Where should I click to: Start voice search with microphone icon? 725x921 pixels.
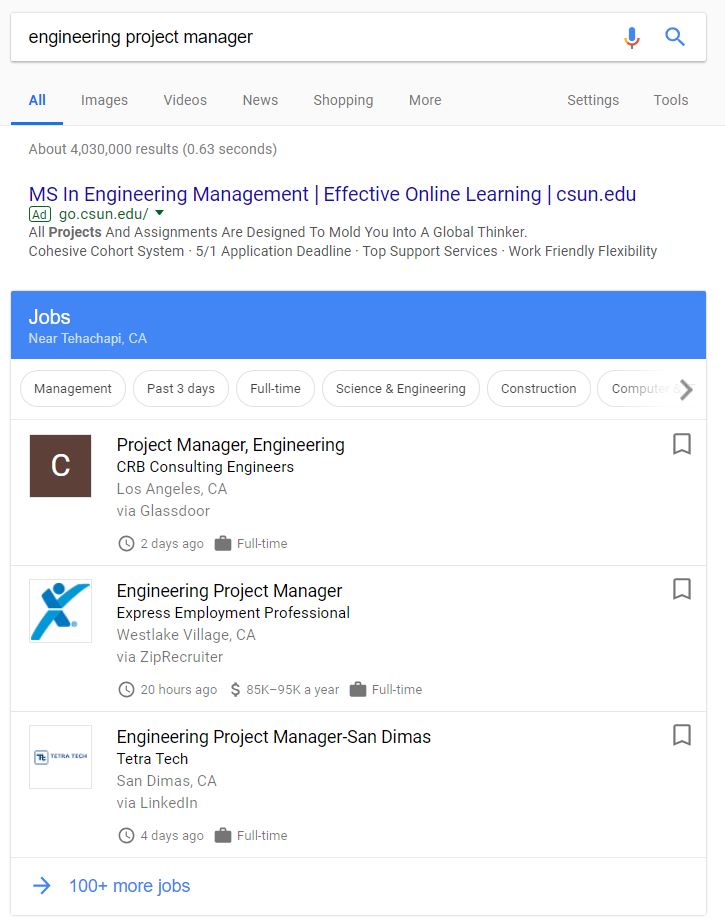pos(632,37)
